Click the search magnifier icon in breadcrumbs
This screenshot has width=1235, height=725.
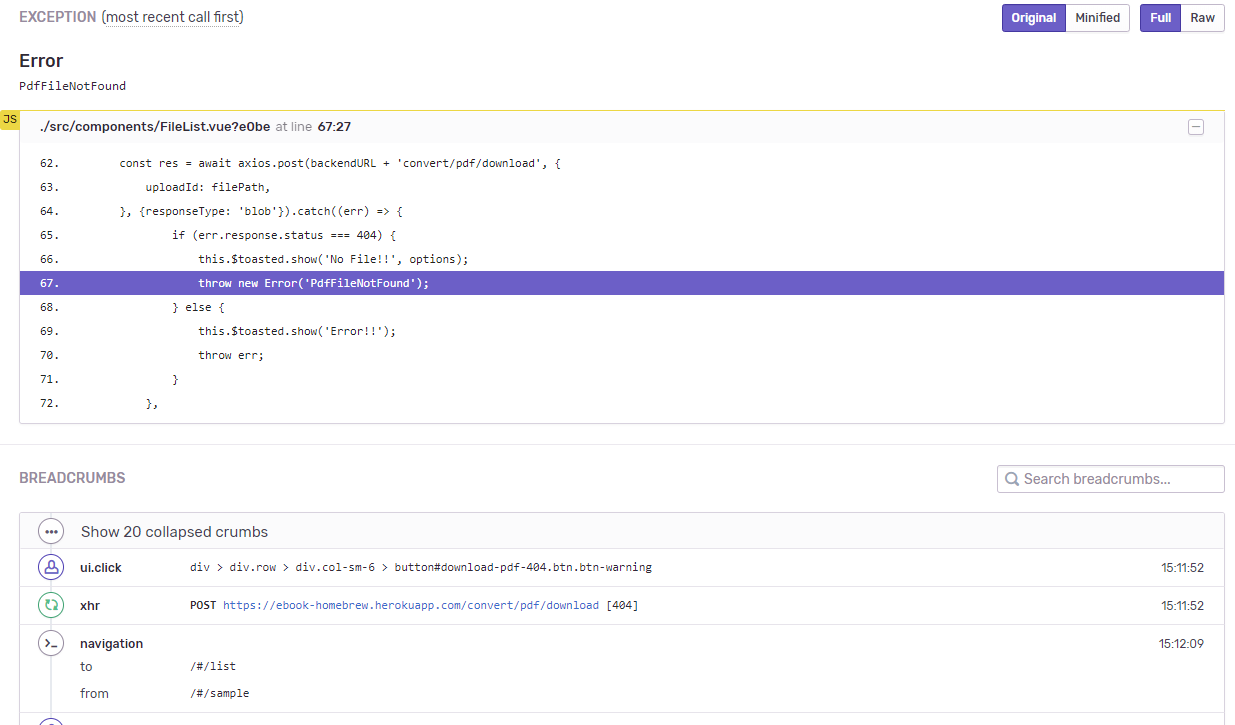point(1012,479)
